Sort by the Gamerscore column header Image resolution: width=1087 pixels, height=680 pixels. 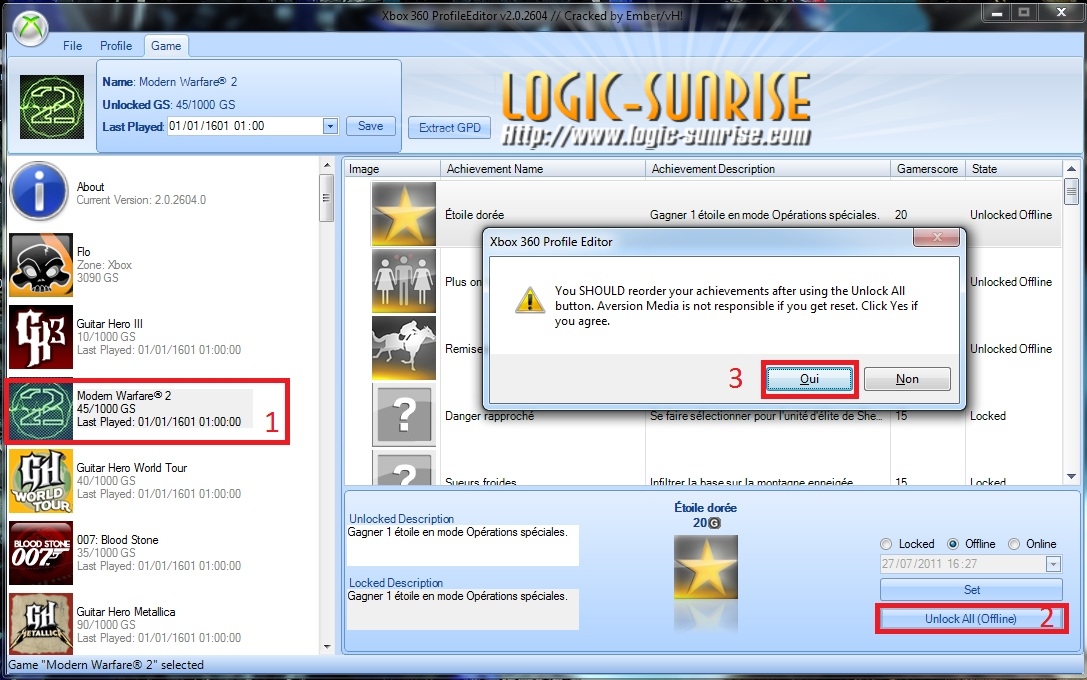click(928, 169)
